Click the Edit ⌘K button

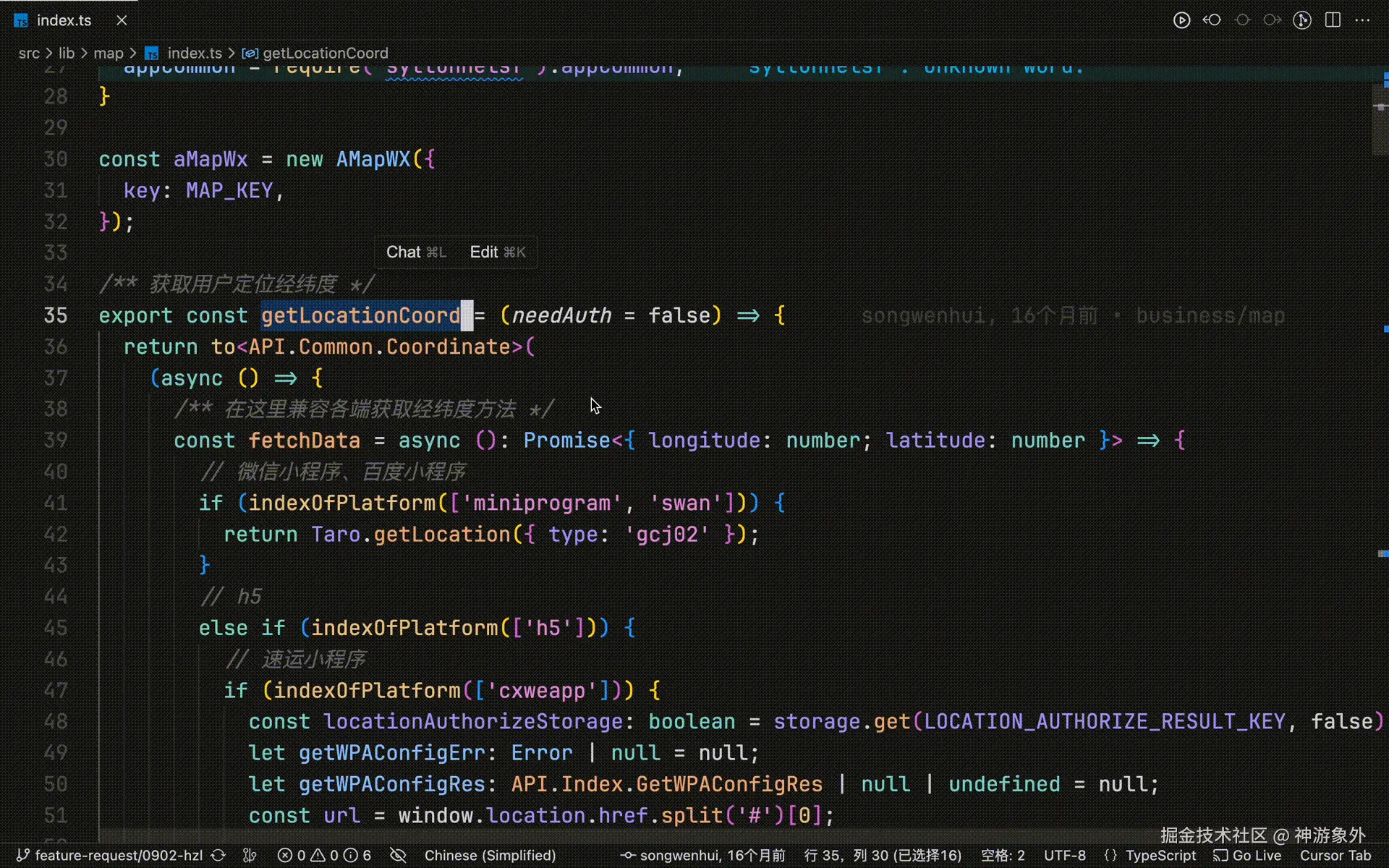click(498, 252)
